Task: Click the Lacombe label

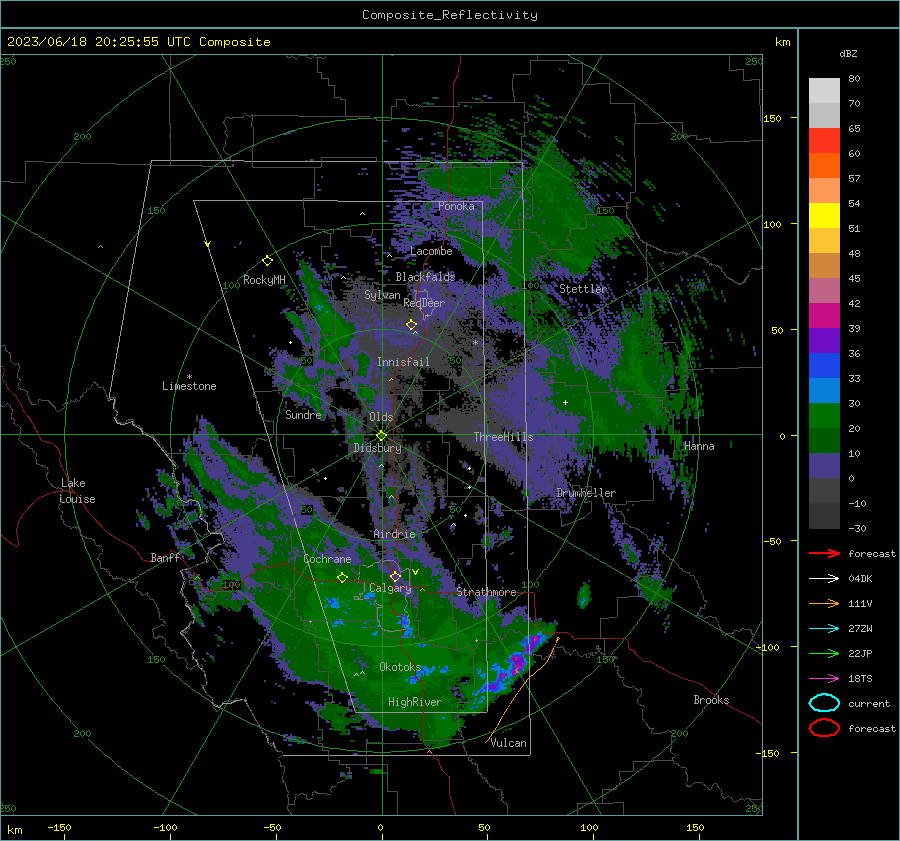Action: pos(431,251)
